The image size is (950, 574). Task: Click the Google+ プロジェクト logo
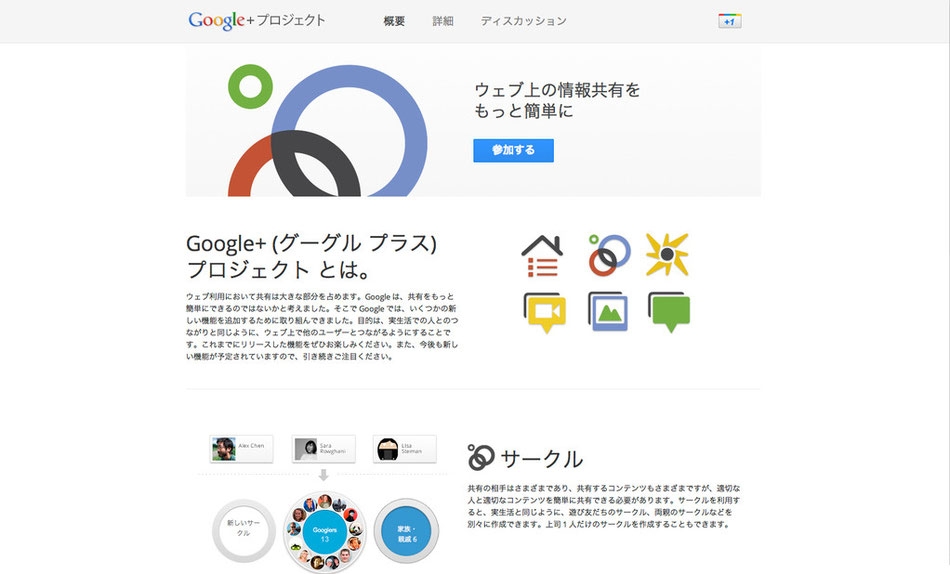click(x=257, y=20)
